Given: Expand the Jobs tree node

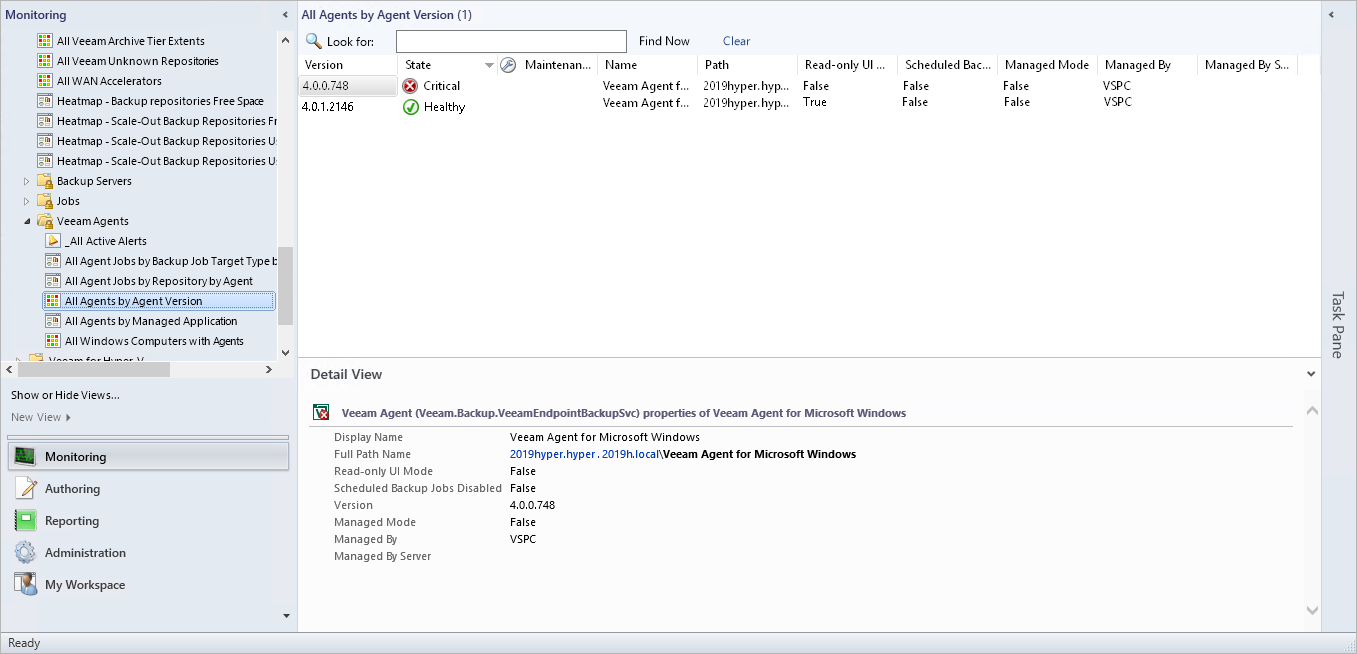Looking at the screenshot, I should tap(27, 201).
